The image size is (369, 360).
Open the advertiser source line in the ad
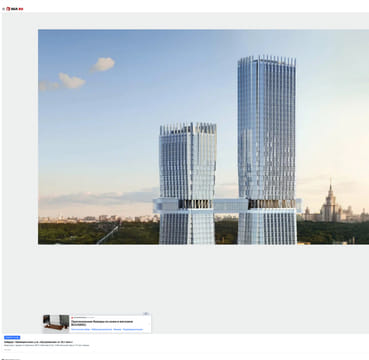(x=84, y=317)
